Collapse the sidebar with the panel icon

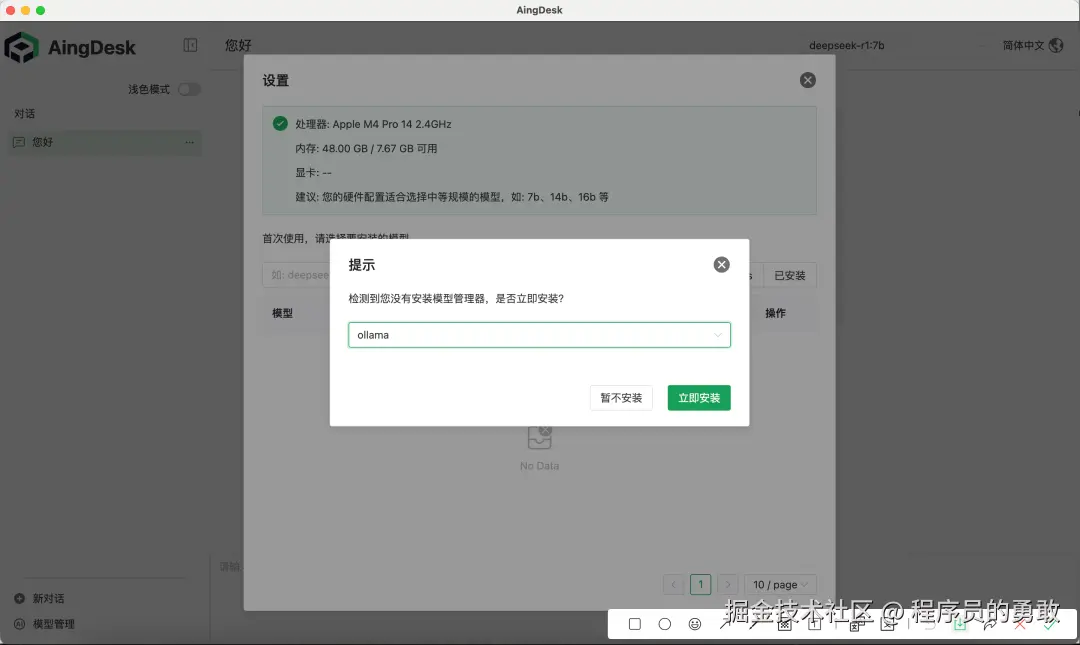click(x=190, y=45)
